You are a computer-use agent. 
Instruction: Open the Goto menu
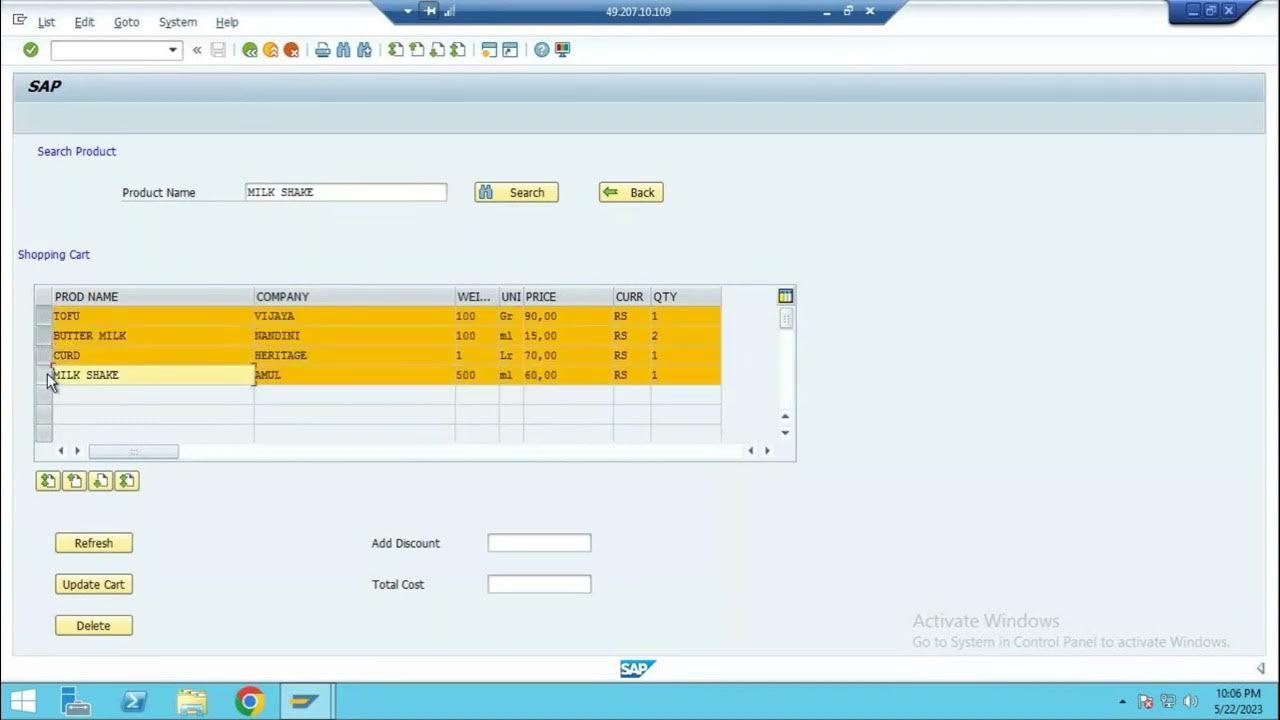coord(126,22)
